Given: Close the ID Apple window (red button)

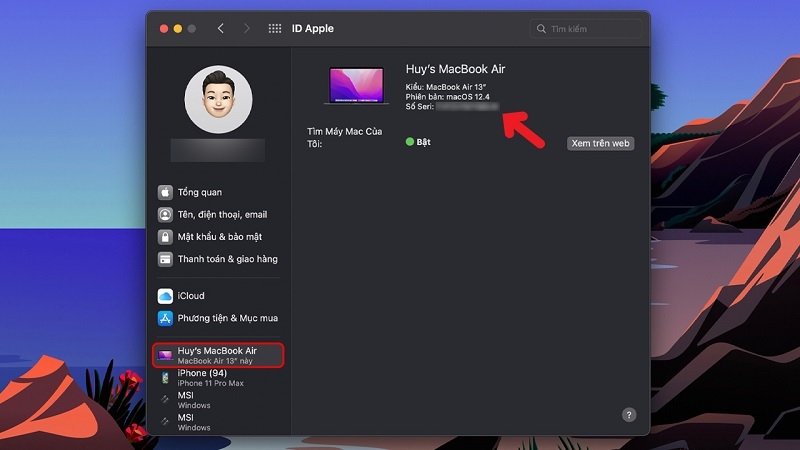Looking at the screenshot, I should click(x=164, y=29).
